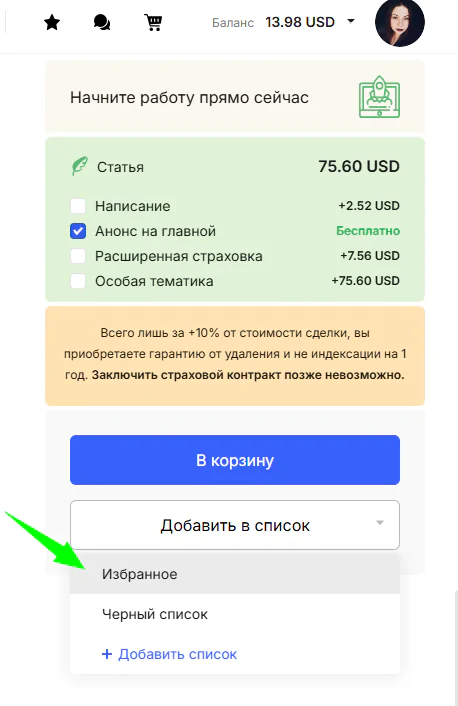Open the Добавить в список dropdown
Viewport: 458px width, 706px height.
[235, 525]
